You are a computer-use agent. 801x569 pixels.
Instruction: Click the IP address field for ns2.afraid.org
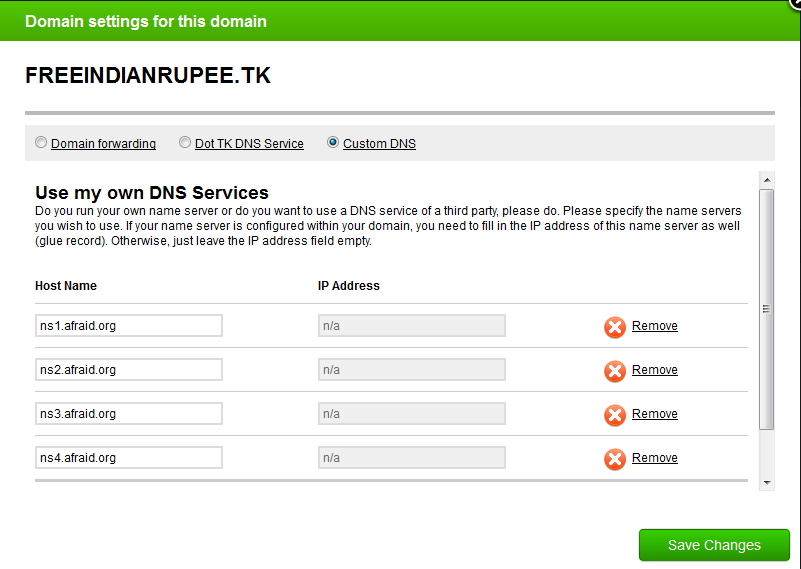tap(412, 370)
